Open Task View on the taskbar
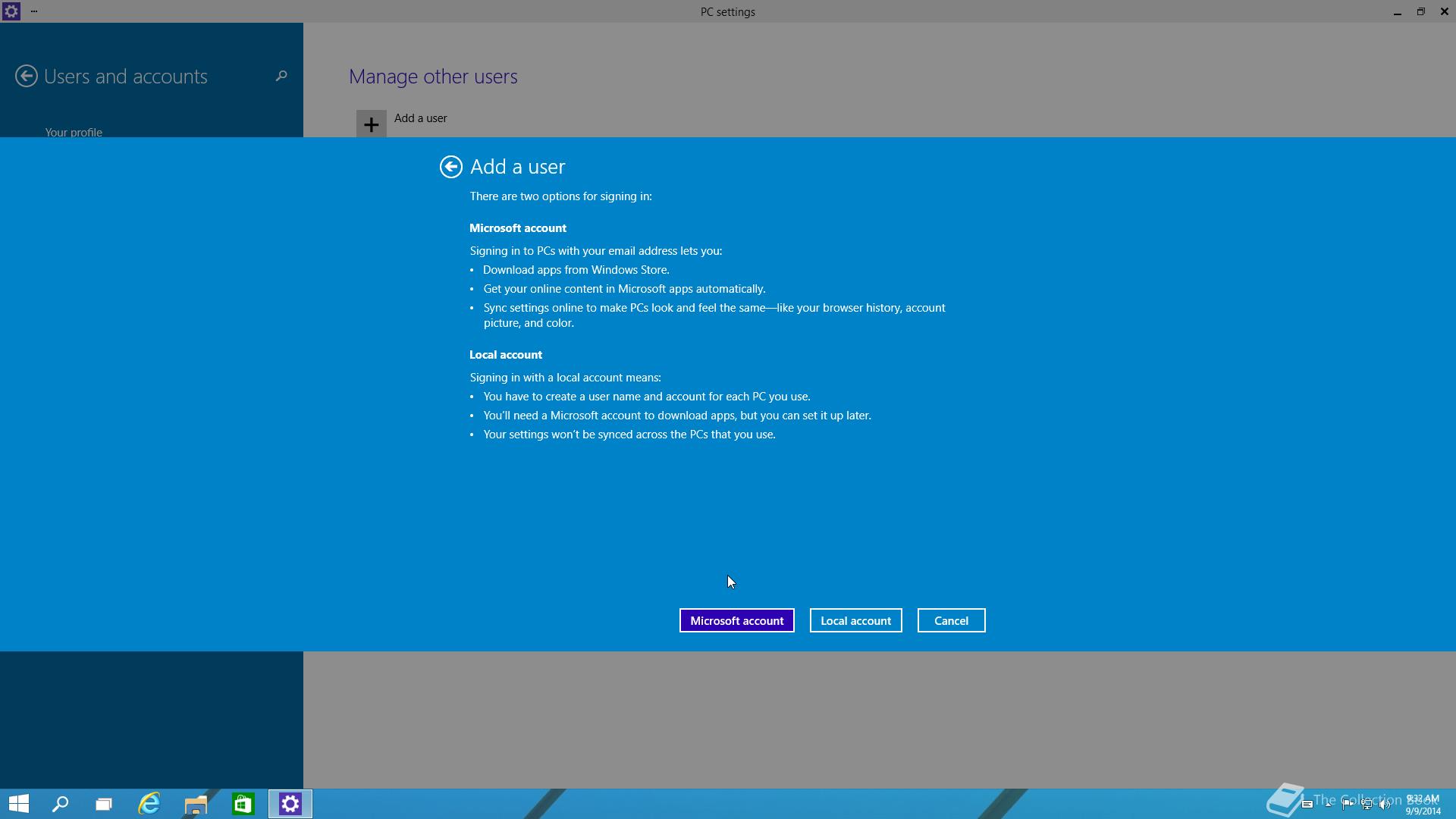Viewport: 1456px width, 819px height. coord(104,804)
